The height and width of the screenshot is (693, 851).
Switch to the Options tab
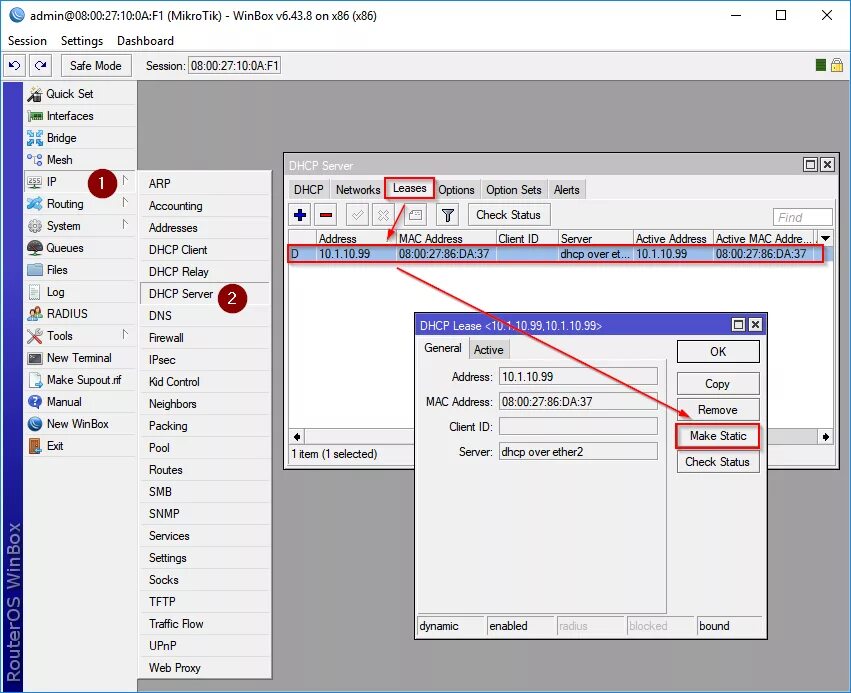coord(456,190)
